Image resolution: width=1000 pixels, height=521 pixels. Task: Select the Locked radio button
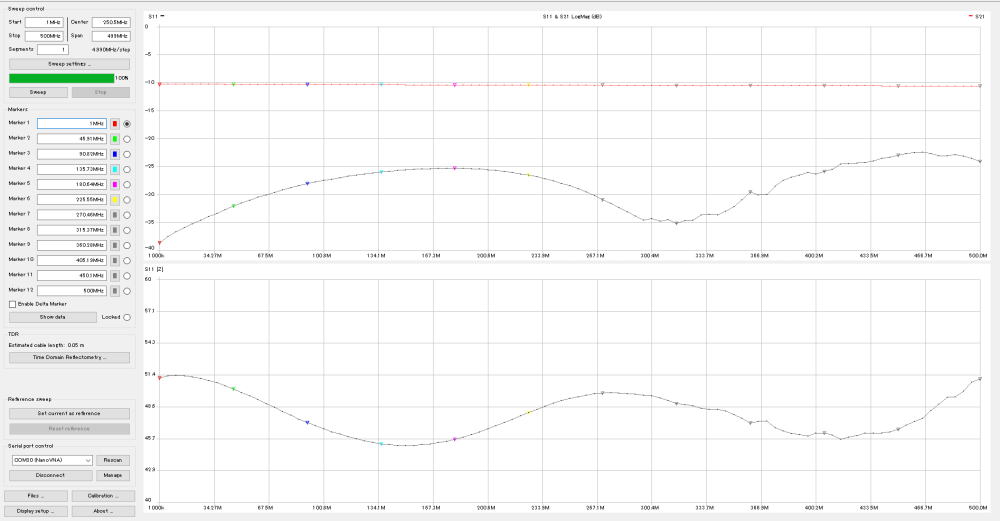coord(127,317)
